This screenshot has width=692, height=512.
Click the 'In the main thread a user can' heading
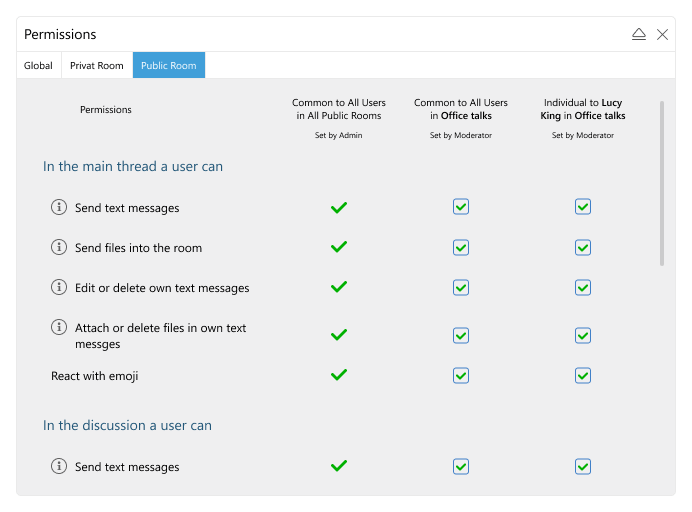point(133,166)
